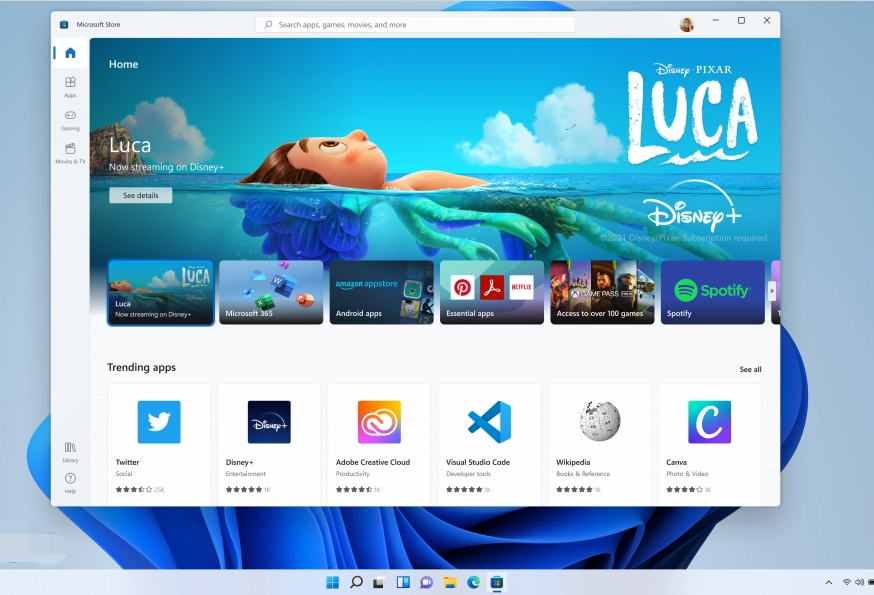Click the Canva star rating
This screenshot has width=874, height=595.
[684, 490]
